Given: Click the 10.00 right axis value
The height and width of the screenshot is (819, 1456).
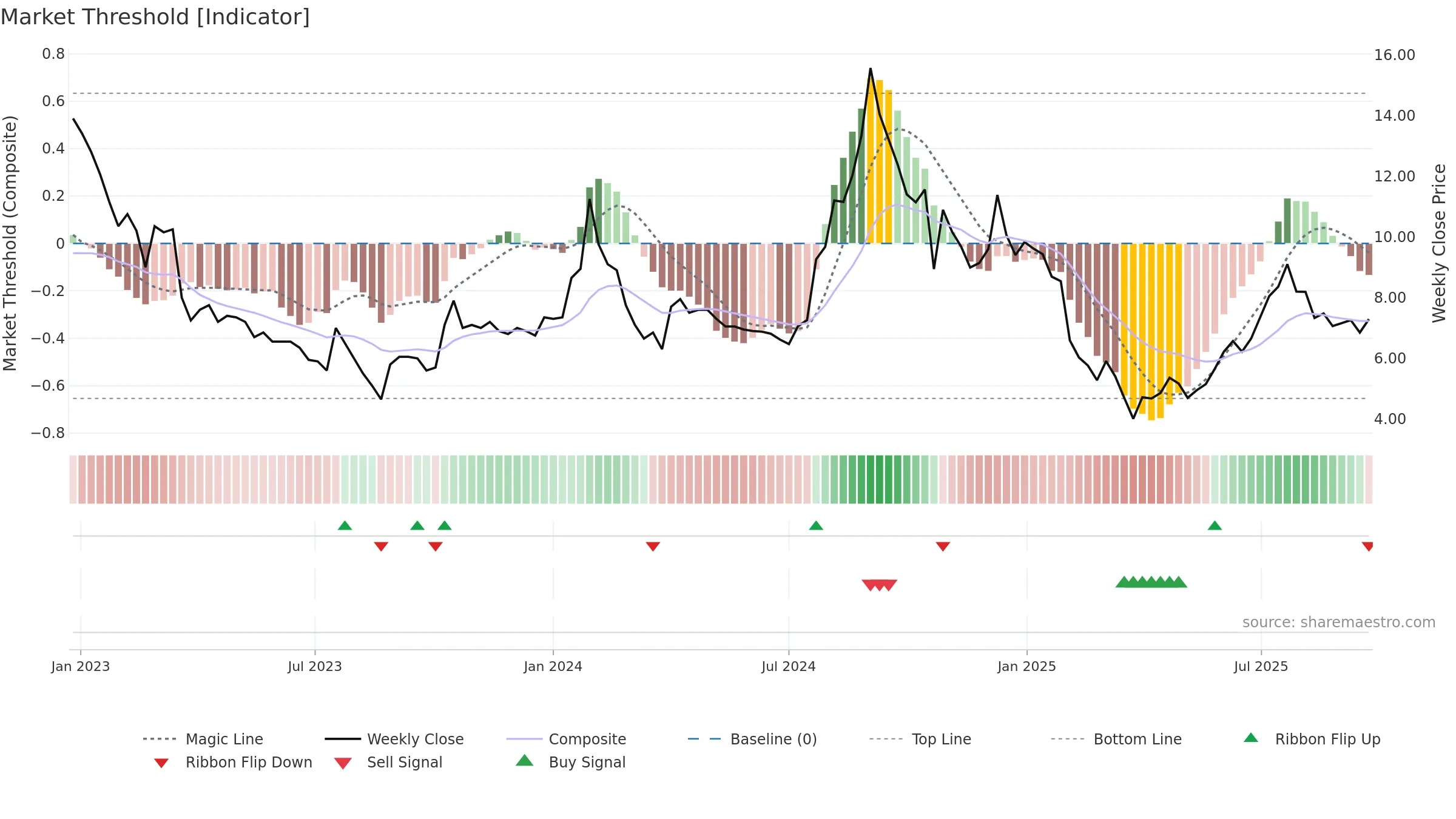Looking at the screenshot, I should pos(1395,237).
